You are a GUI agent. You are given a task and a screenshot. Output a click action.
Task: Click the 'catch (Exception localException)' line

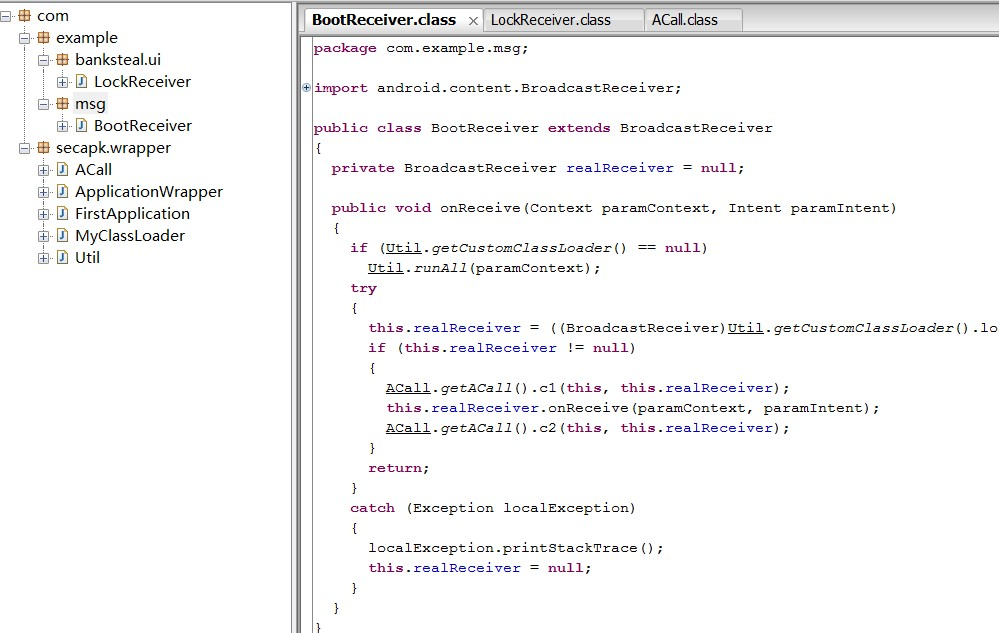tap(492, 508)
